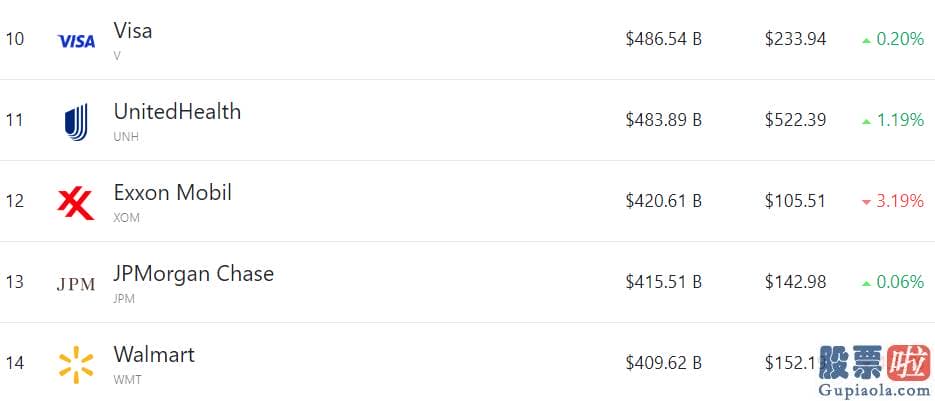Open the Exxon Mobil company page
The width and height of the screenshot is (935, 401).
click(172, 193)
